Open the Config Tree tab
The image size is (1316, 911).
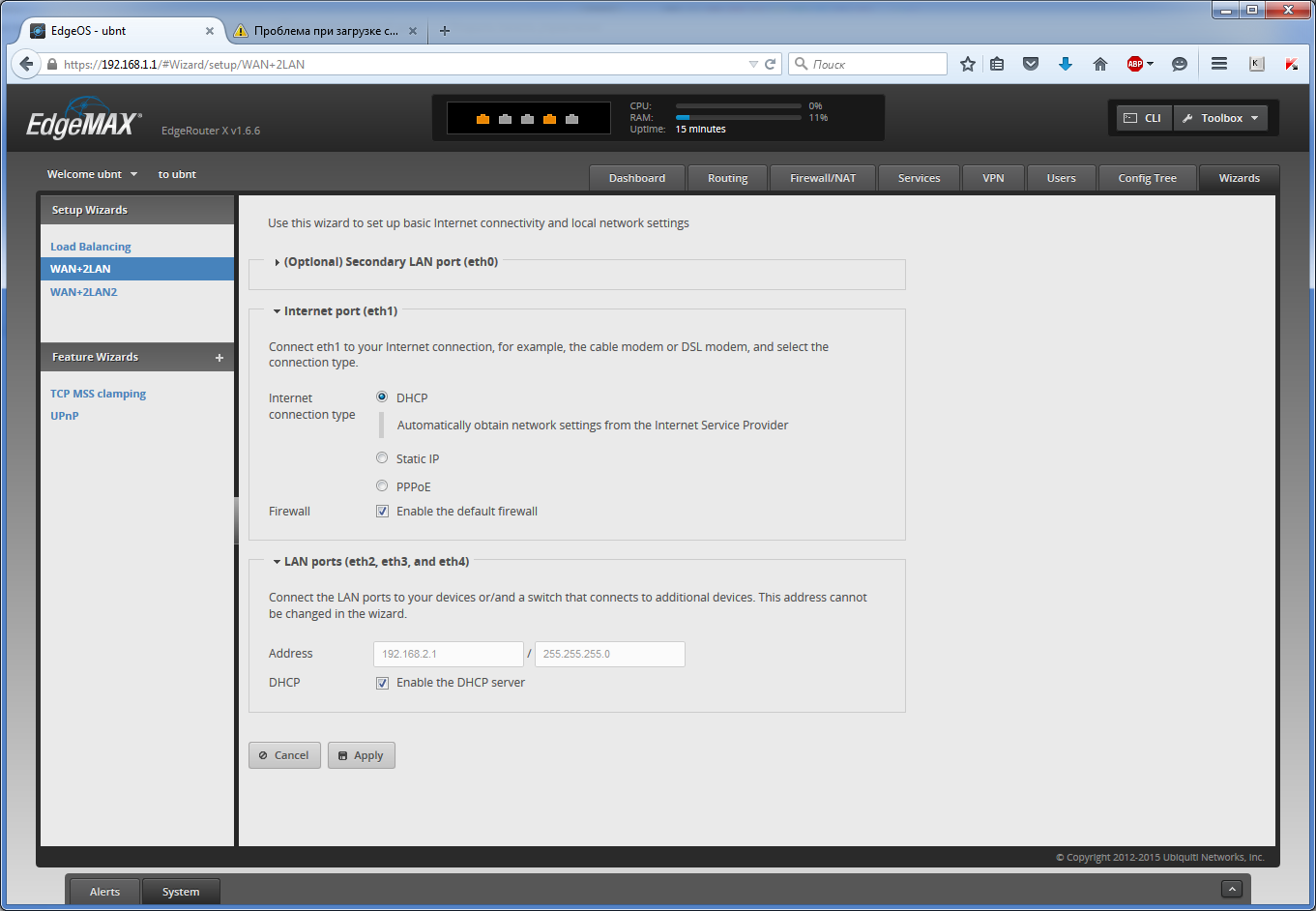pyautogui.click(x=1147, y=178)
